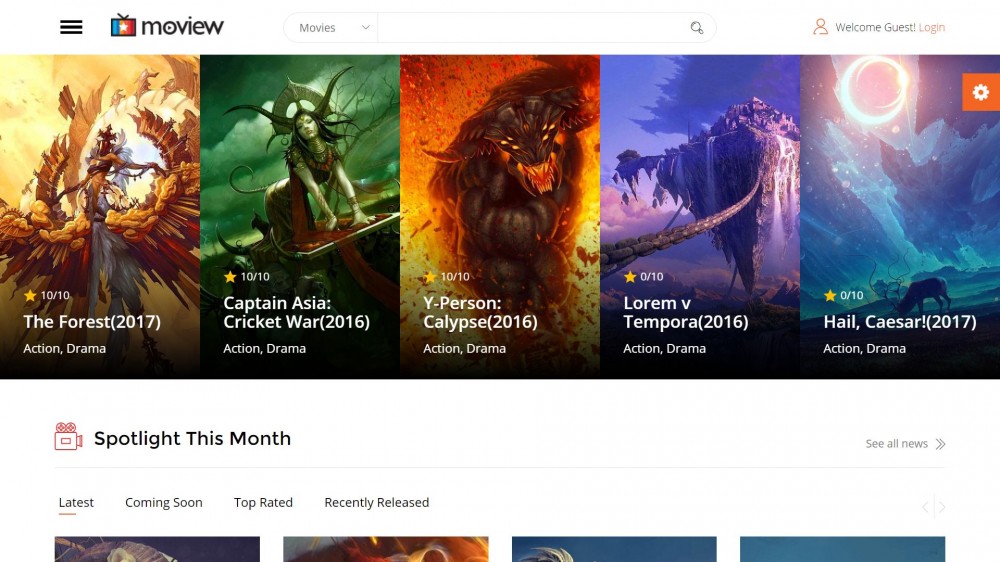Open Lorem v Tempora(2016) title
This screenshot has height=562, width=1000.
pos(686,312)
